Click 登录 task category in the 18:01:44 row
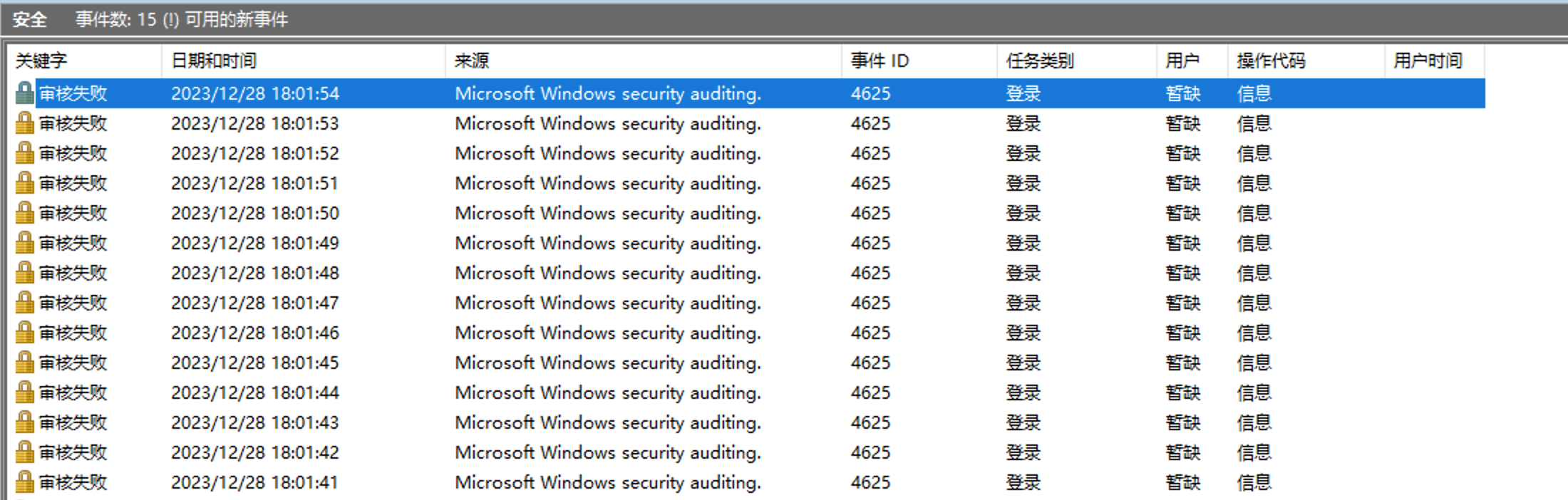The width and height of the screenshot is (1568, 500). point(1023,392)
